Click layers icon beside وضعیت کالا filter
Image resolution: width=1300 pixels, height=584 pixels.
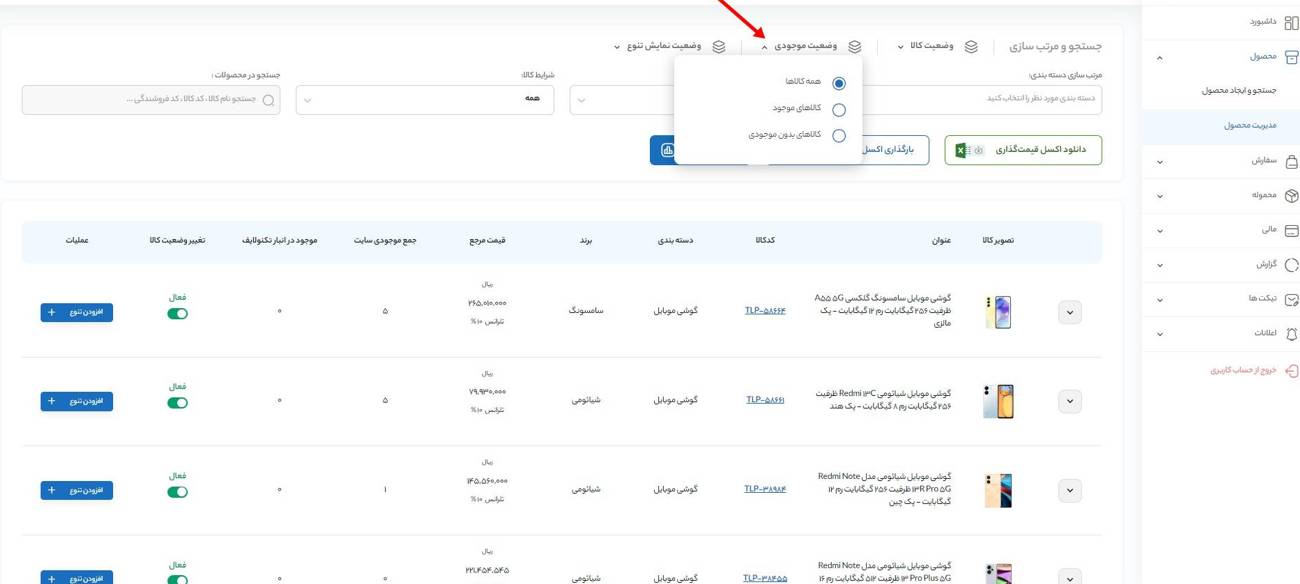coord(970,47)
